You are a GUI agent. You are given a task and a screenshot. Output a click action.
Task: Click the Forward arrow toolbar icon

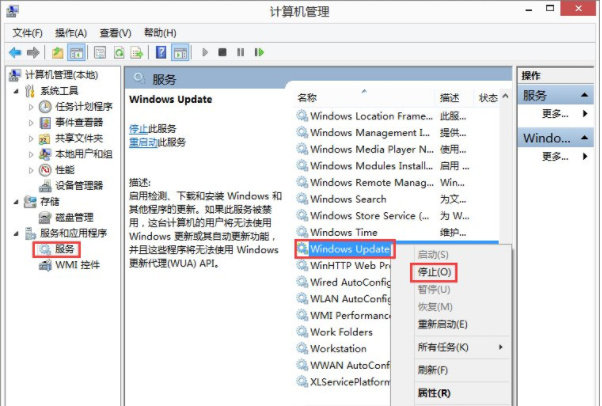[33, 52]
